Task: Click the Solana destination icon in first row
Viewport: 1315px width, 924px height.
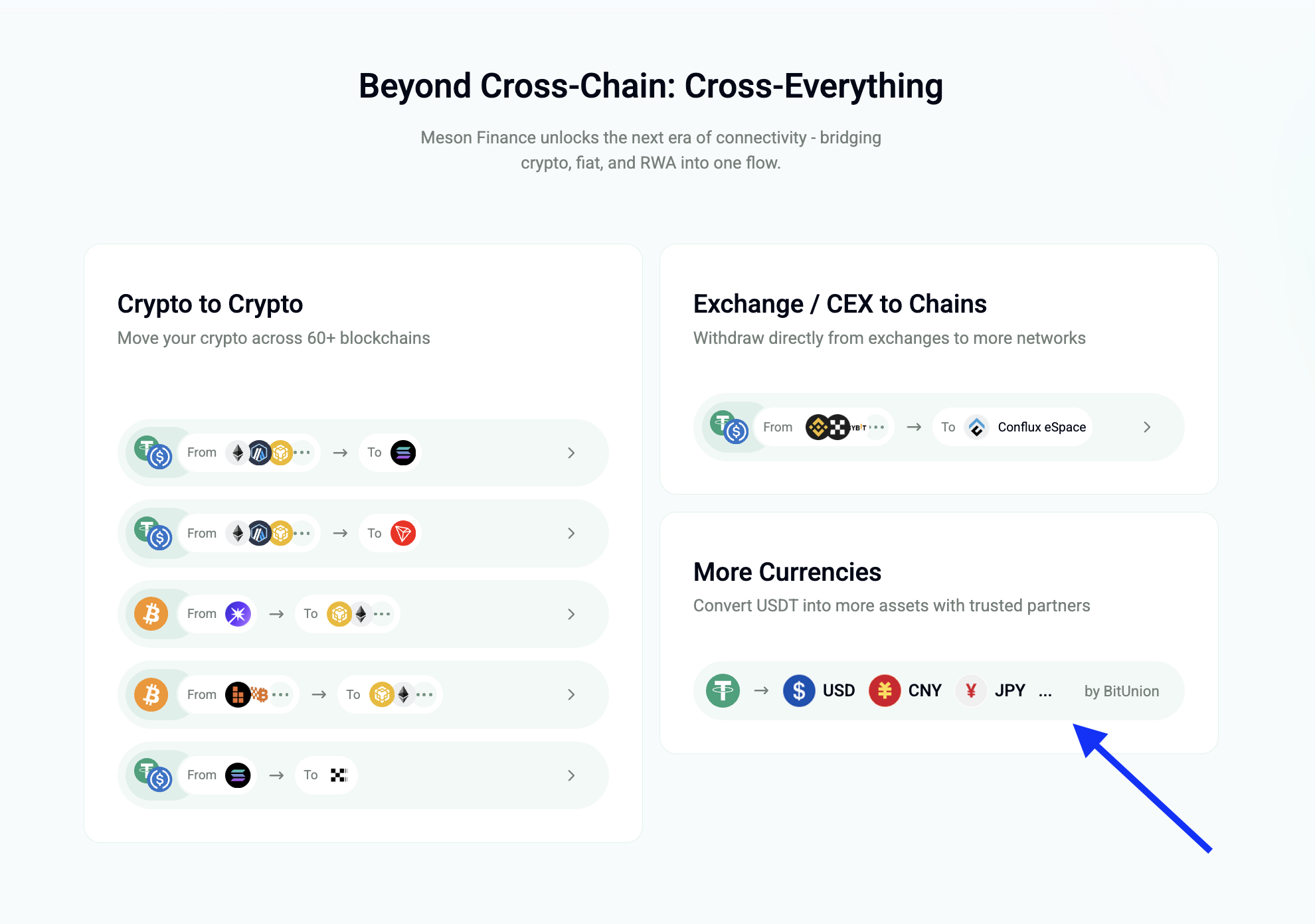Action: click(x=403, y=453)
